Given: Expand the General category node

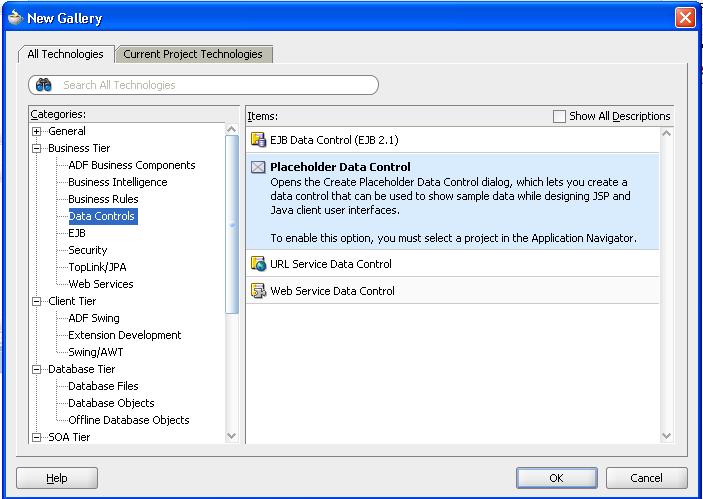Looking at the screenshot, I should coord(37,131).
